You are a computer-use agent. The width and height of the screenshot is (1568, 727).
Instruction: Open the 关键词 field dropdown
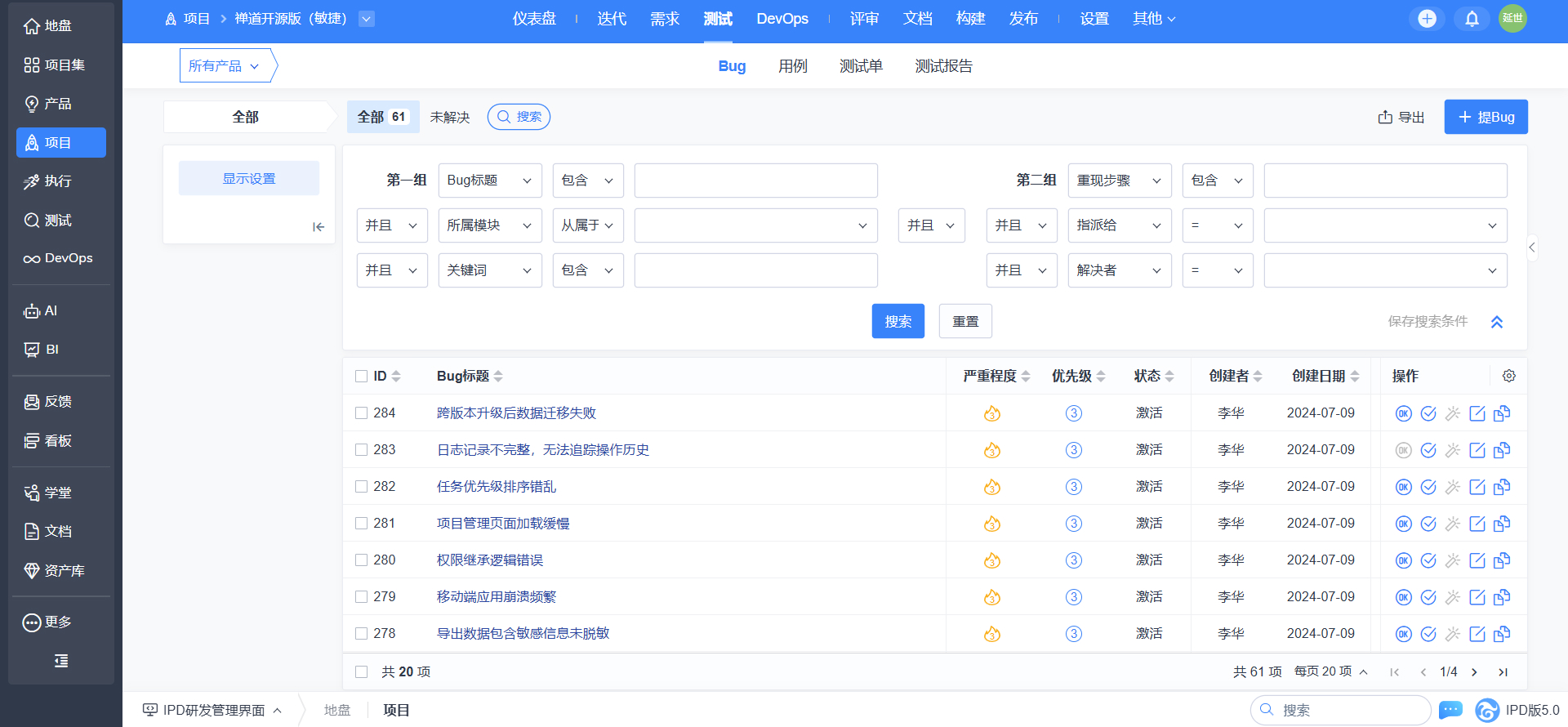coord(490,270)
